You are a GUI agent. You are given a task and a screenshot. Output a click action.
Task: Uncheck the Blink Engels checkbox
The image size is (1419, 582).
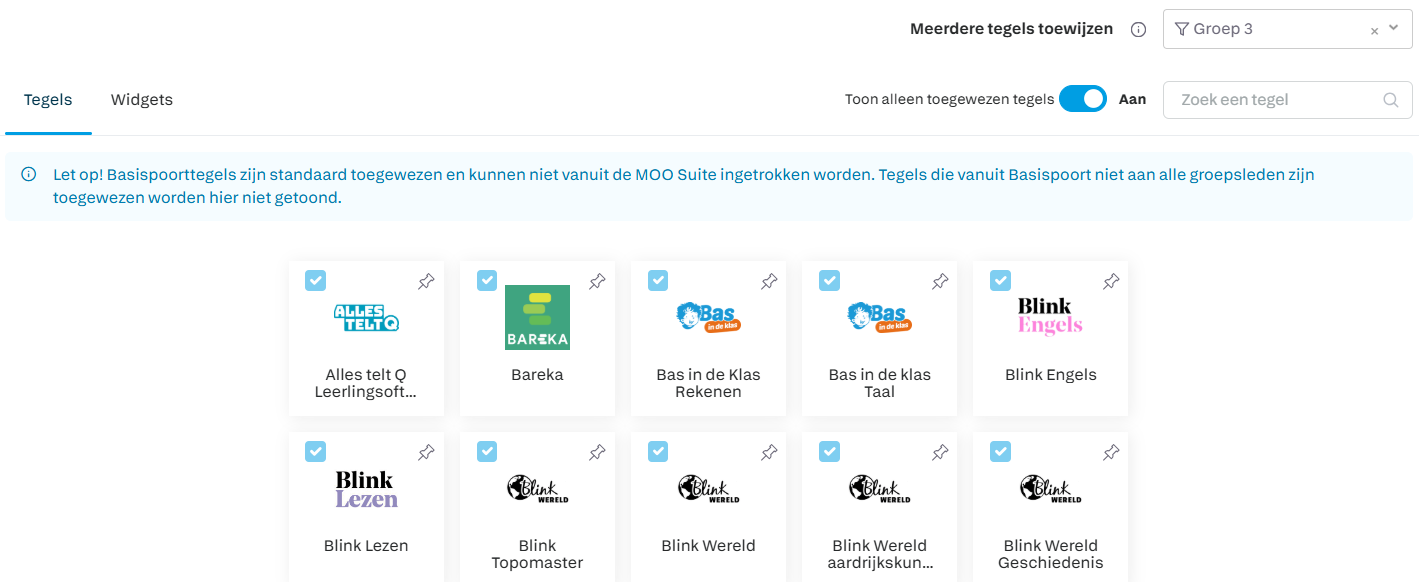[1000, 281]
